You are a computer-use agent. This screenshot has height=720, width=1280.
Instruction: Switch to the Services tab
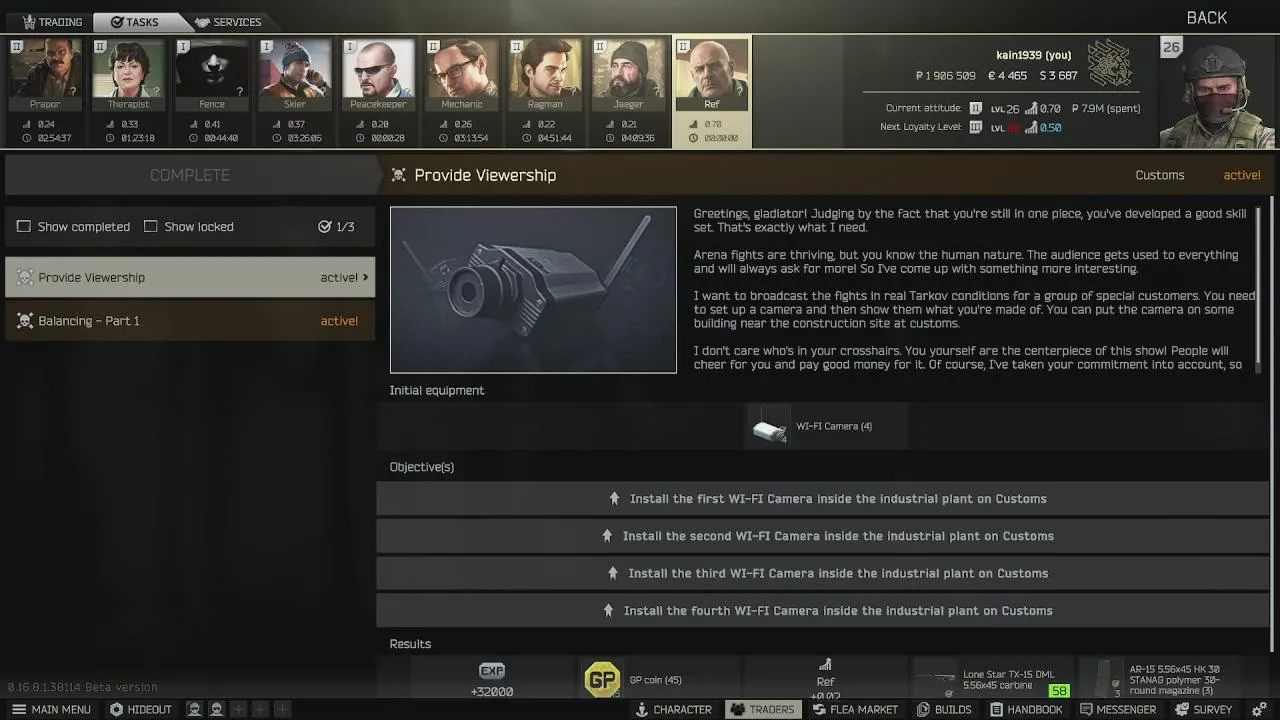coord(228,22)
